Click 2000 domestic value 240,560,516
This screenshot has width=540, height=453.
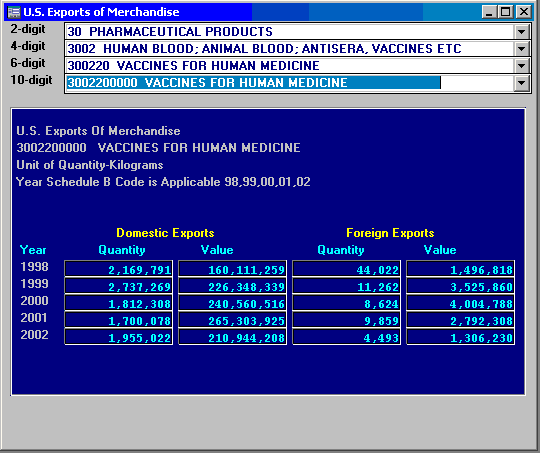point(232,303)
